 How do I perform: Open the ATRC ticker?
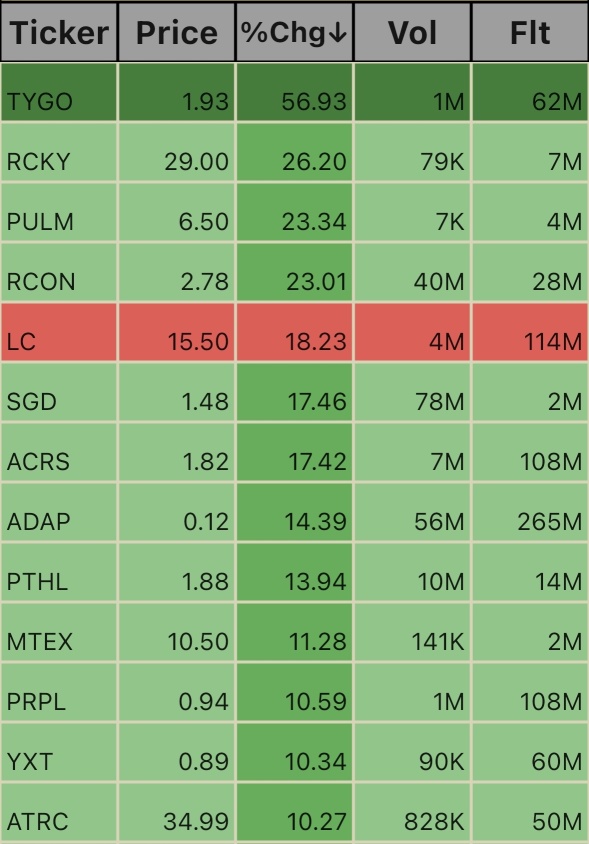pos(37,822)
